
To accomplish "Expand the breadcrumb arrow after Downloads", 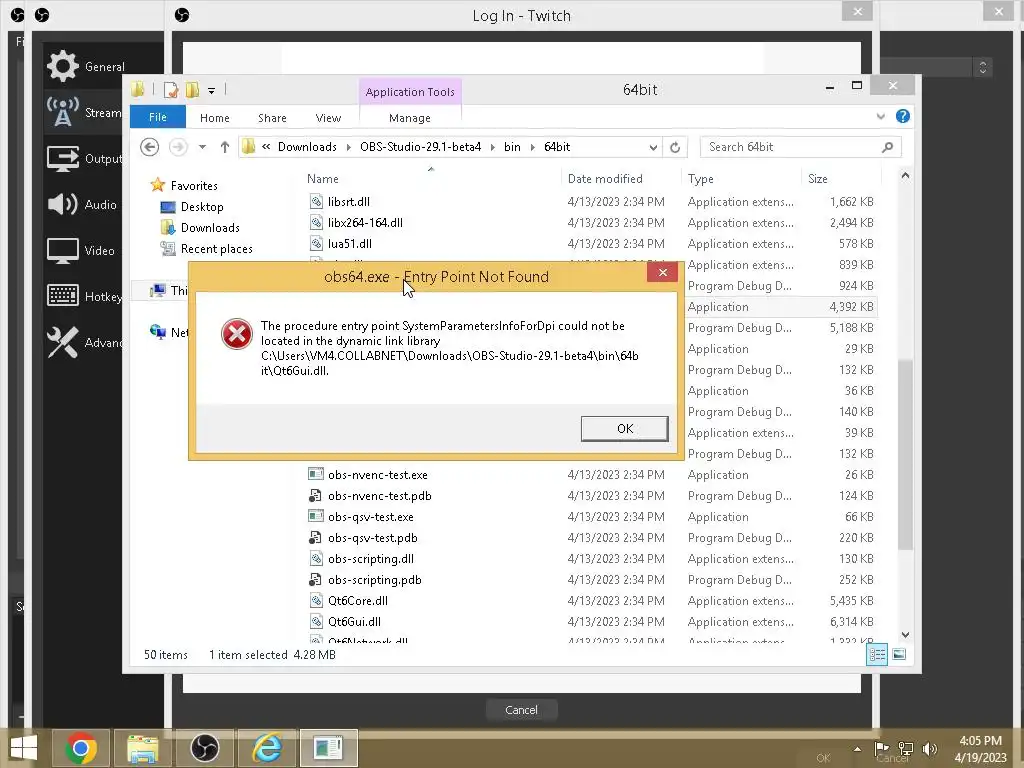I will (348, 148).
